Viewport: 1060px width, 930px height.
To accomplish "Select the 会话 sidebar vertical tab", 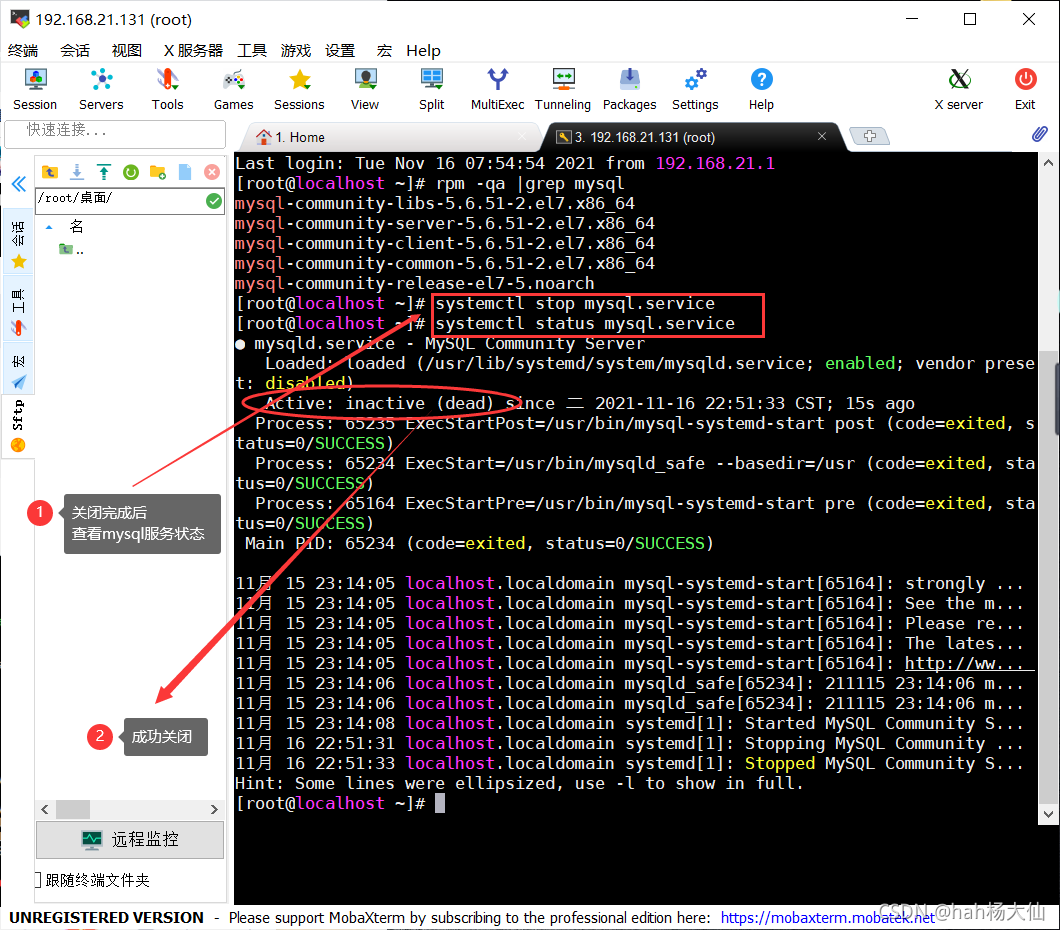I will point(18,242).
